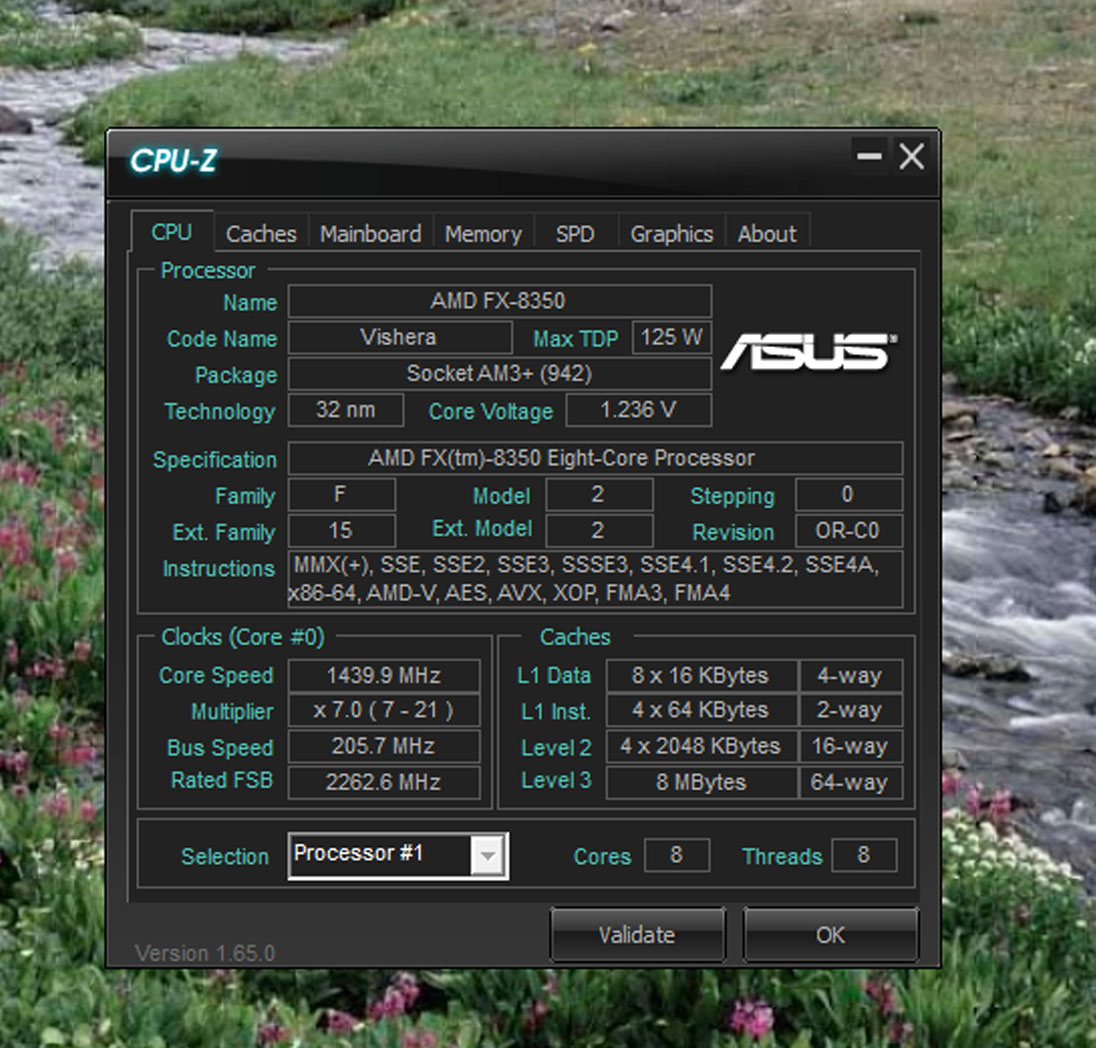Click the Processor #1 selection field
This screenshot has height=1048, width=1096.
(x=398, y=855)
